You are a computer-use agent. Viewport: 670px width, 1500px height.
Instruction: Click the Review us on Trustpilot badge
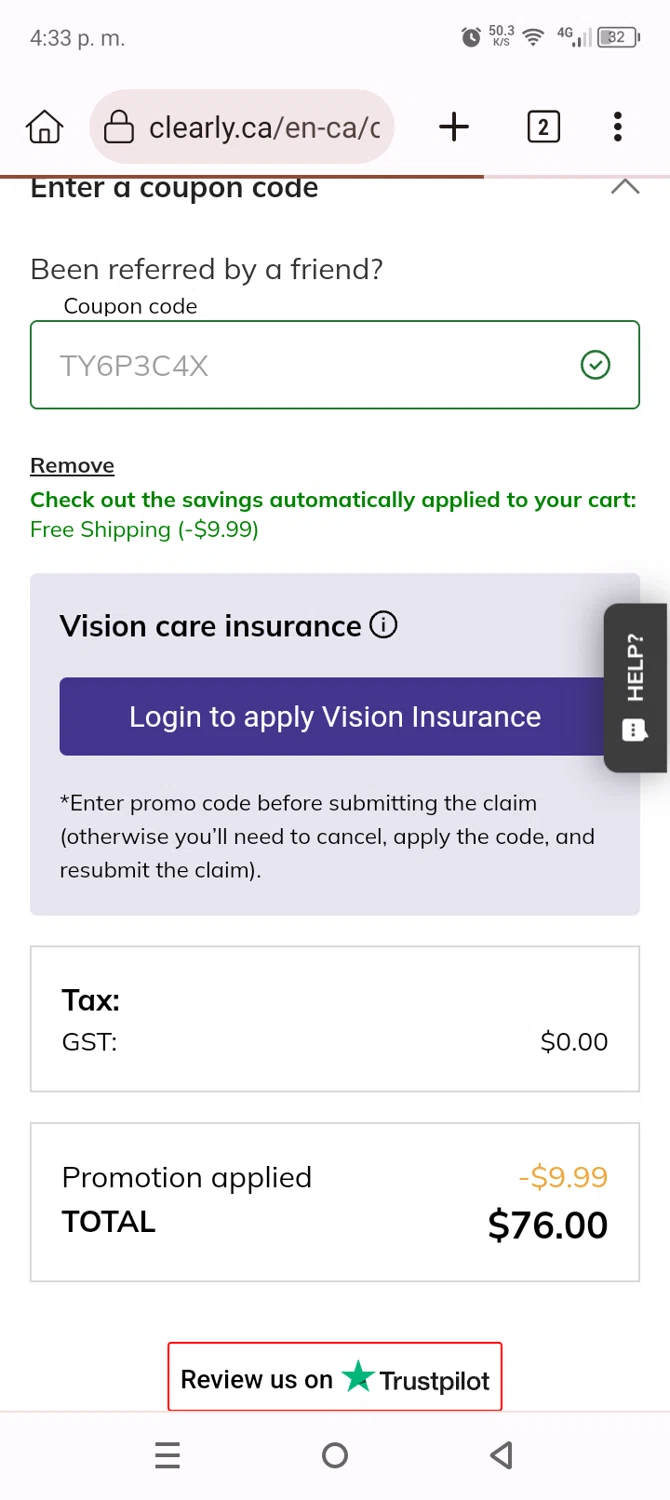335,1379
